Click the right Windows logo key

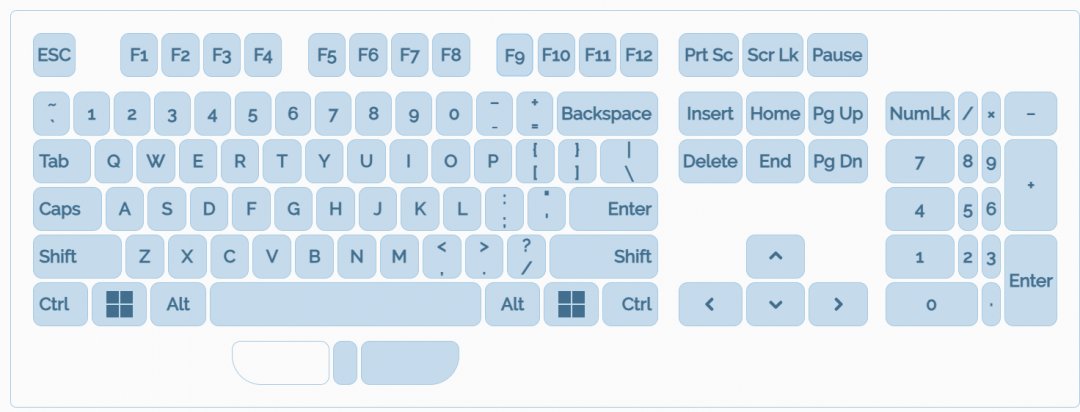[571, 304]
